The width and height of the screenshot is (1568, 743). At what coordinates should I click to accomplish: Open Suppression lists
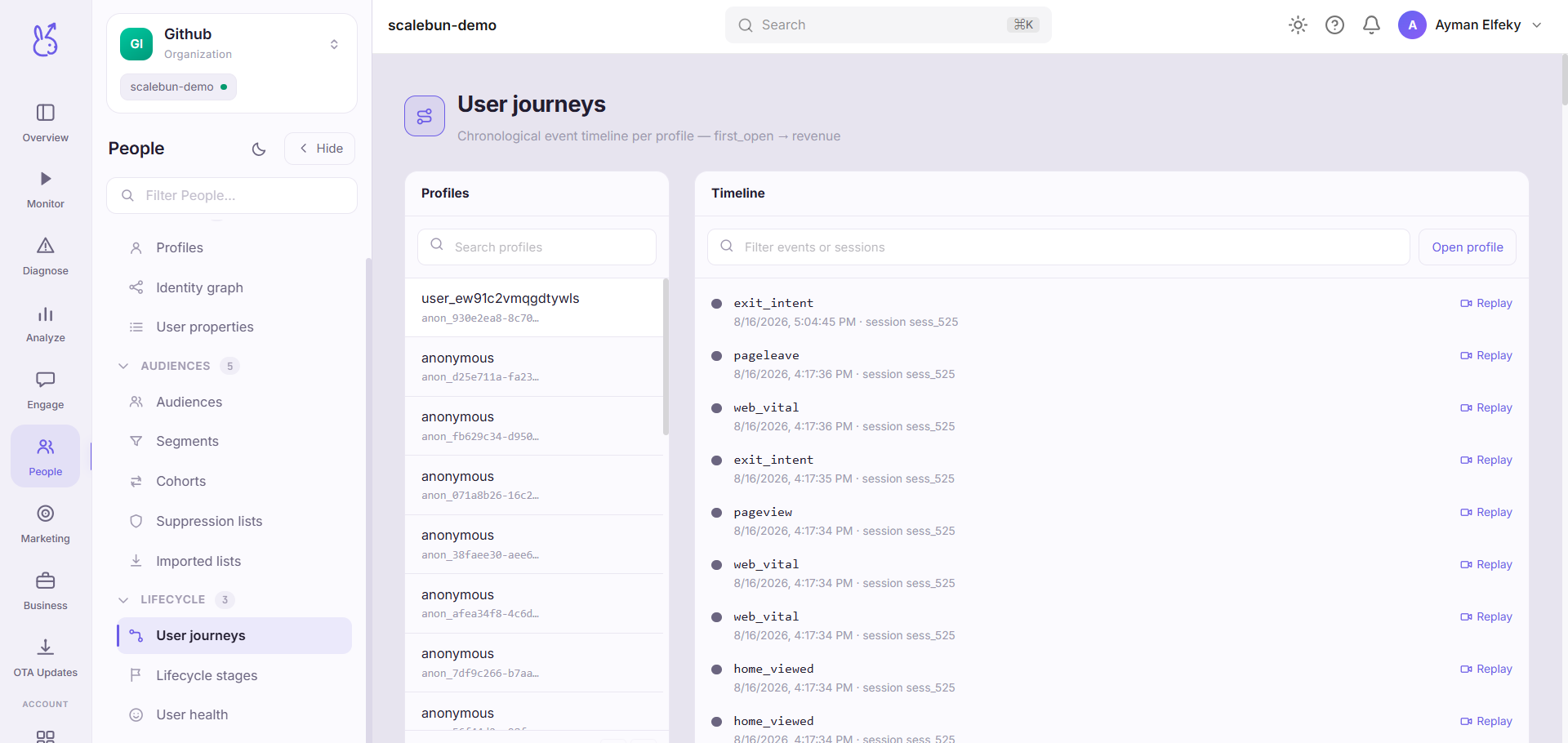(234, 521)
